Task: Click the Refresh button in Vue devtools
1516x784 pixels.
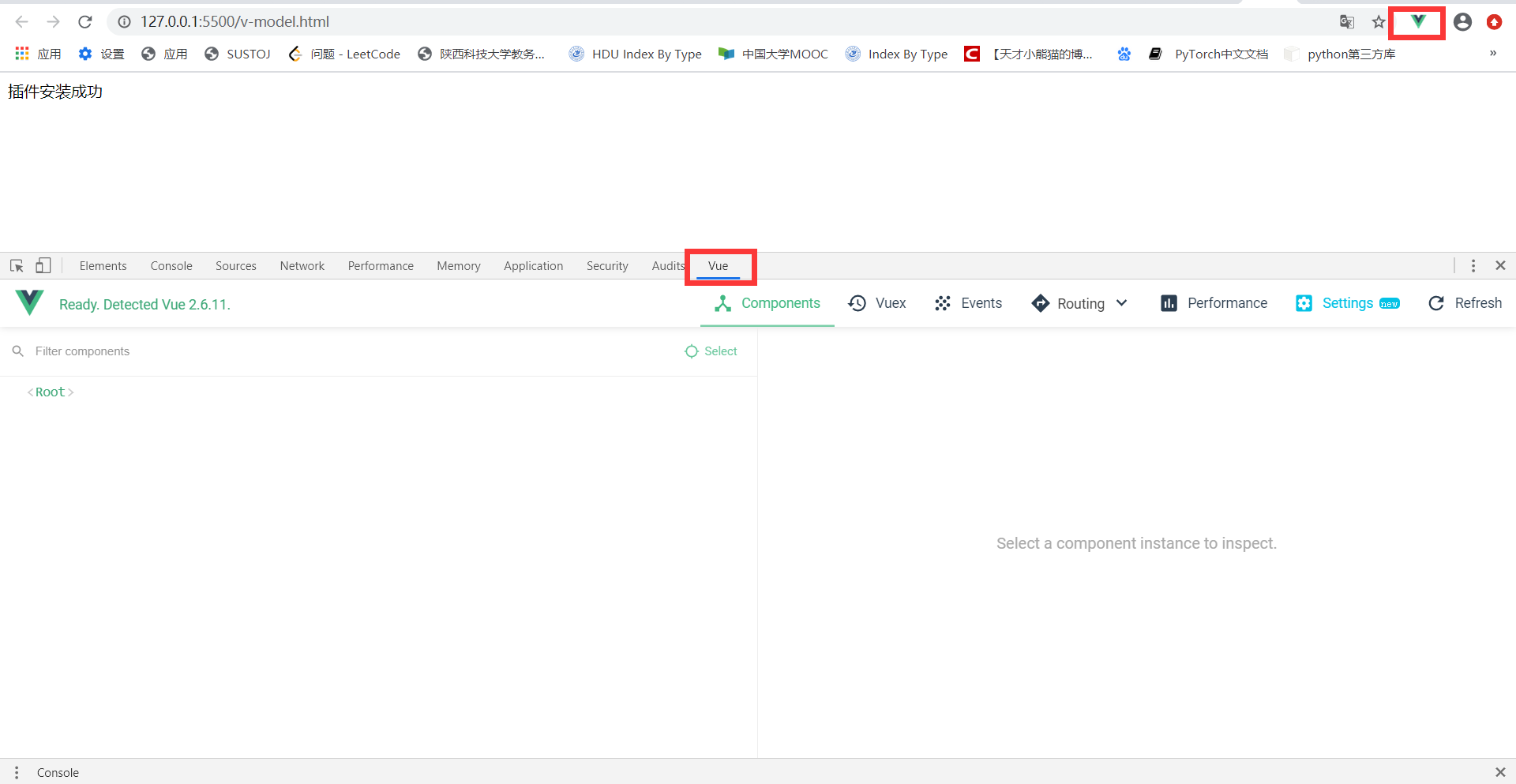Action: coord(1465,303)
